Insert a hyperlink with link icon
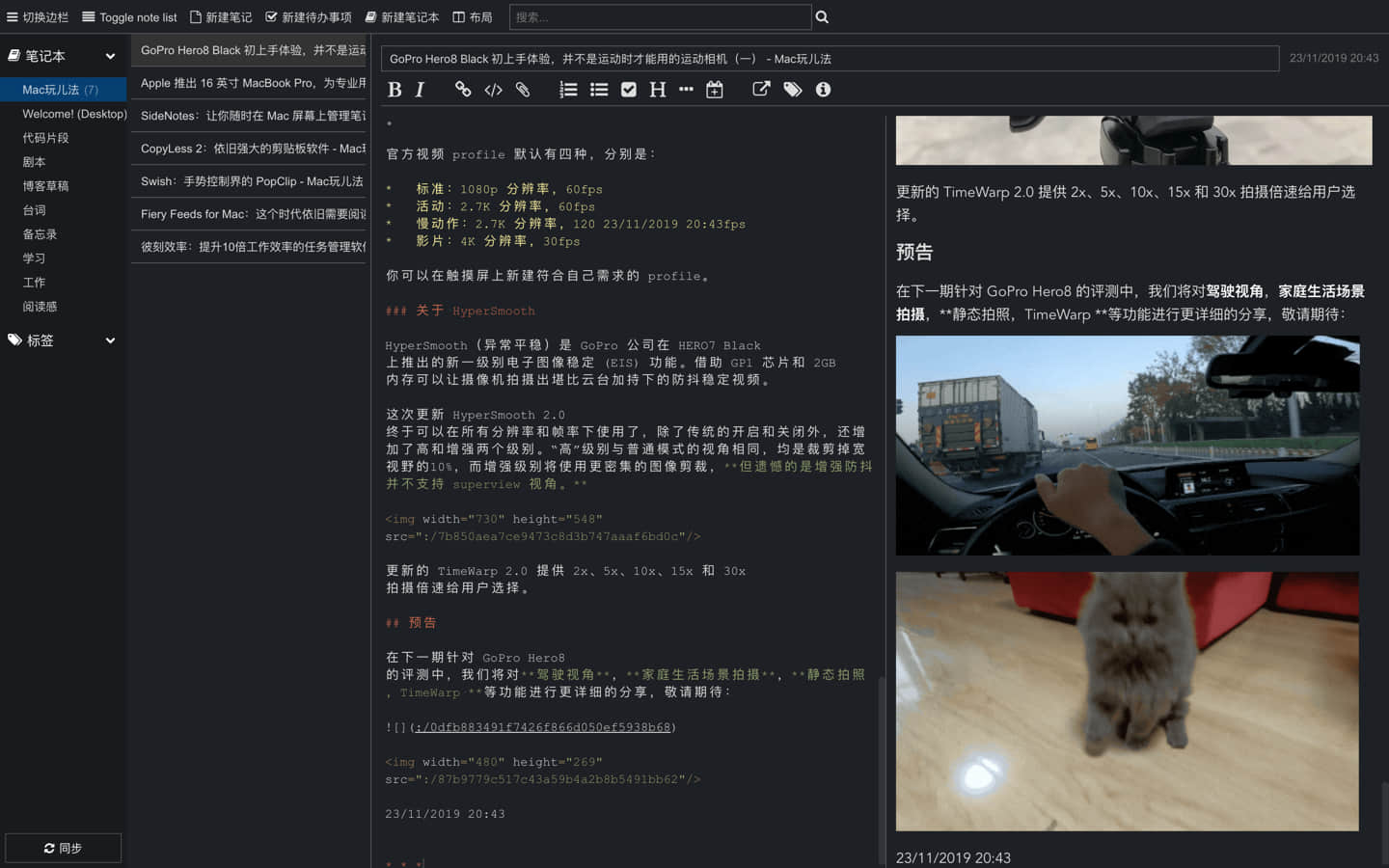This screenshot has width=1389, height=868. click(463, 90)
